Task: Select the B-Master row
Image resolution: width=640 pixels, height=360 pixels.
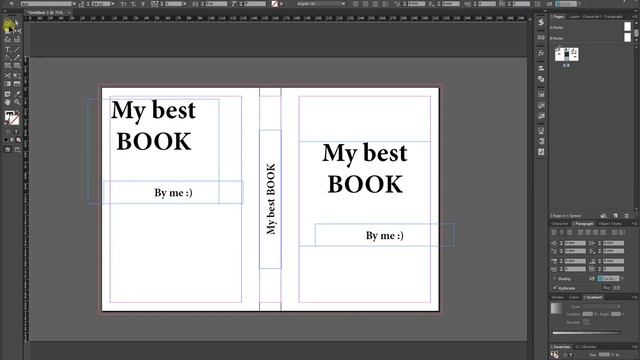Action: coord(591,38)
